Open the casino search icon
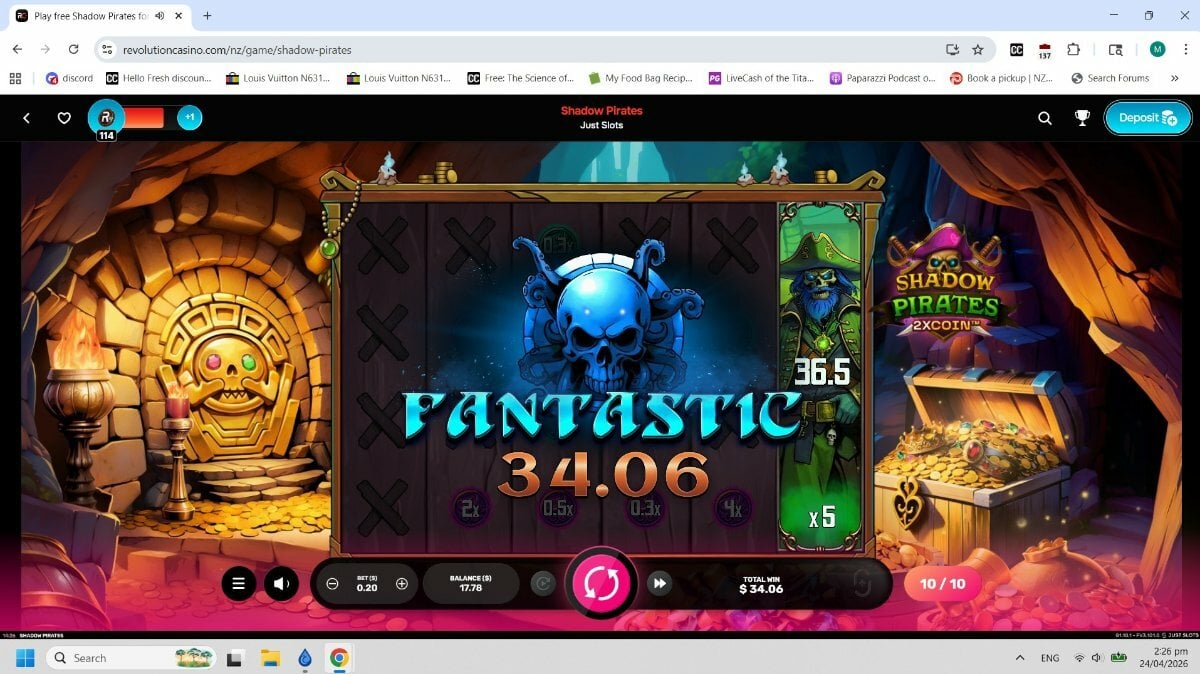 click(1044, 118)
